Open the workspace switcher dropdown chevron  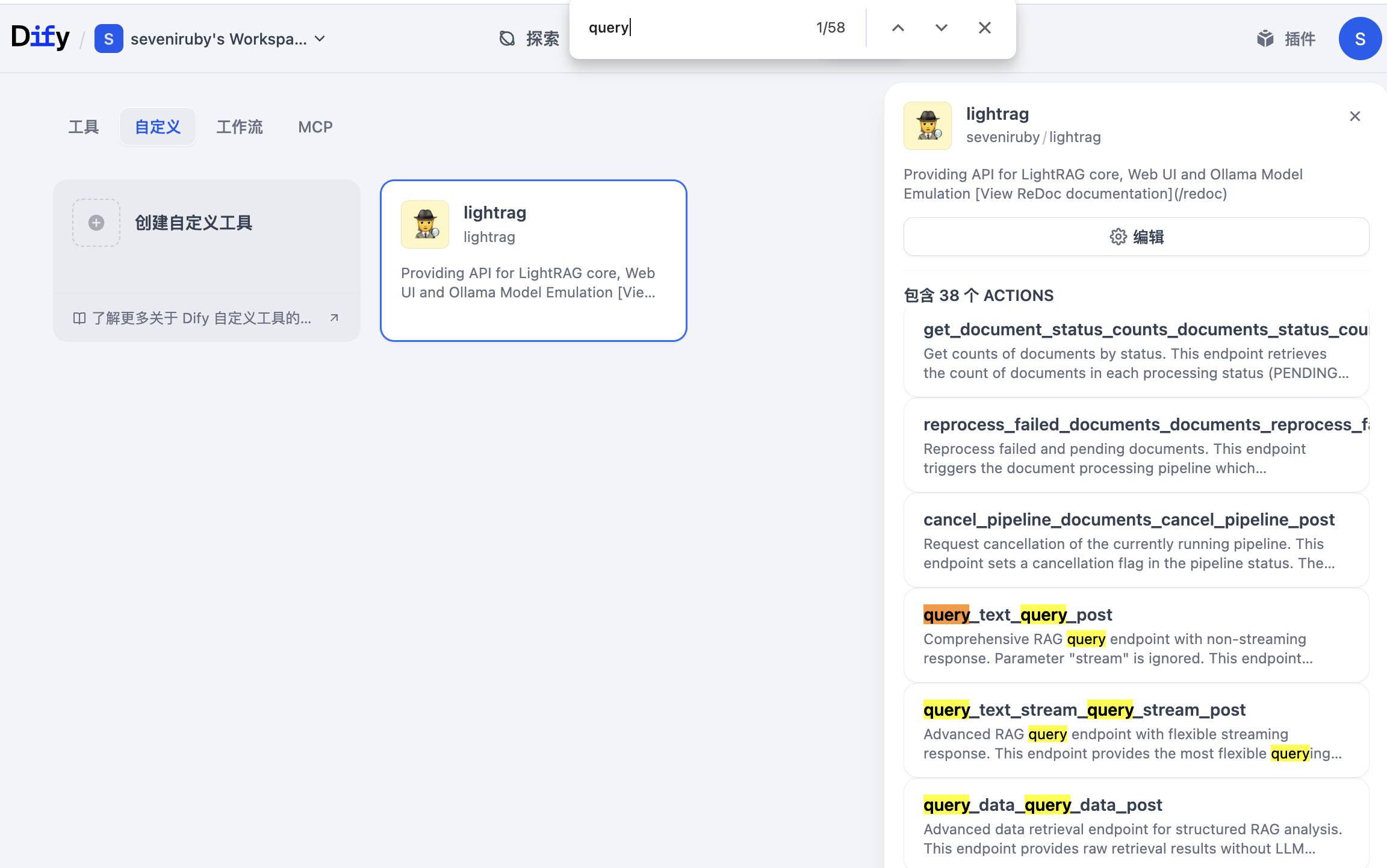(x=320, y=39)
